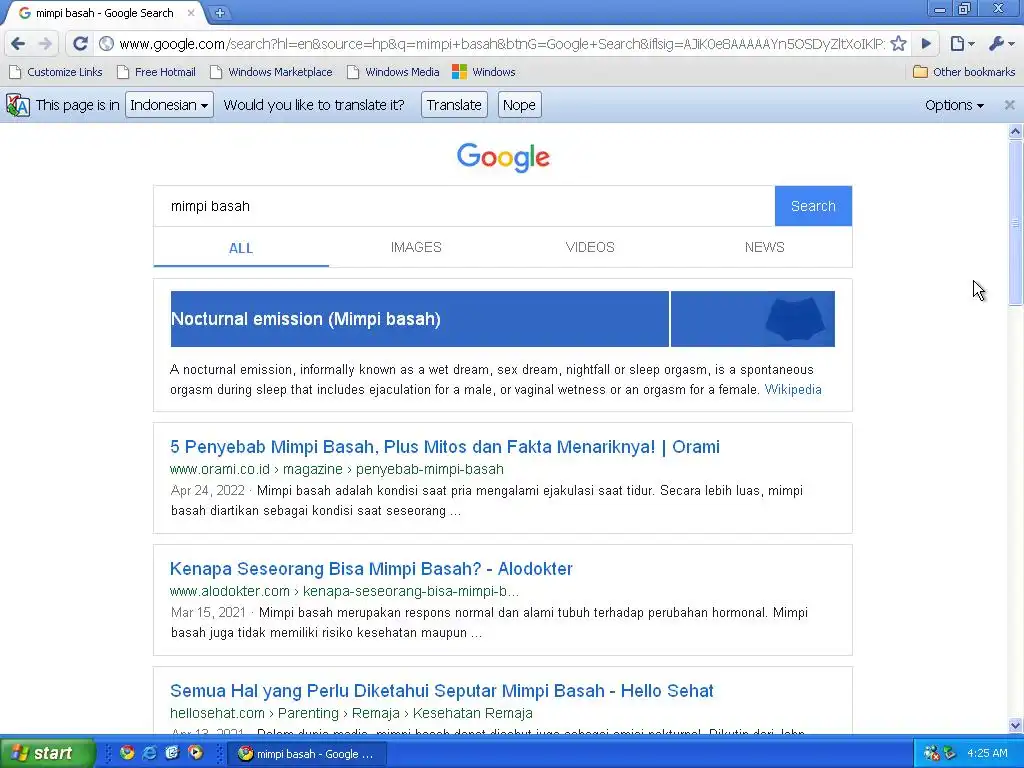Open translate Options dropdown

pos(954,105)
